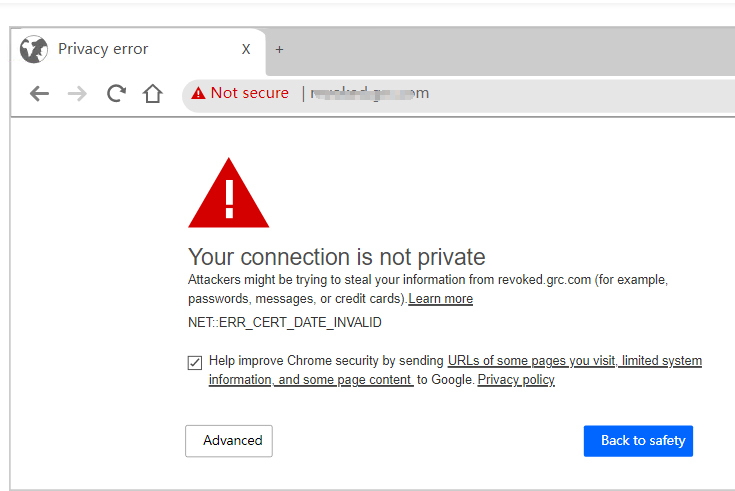This screenshot has height=491, width=735.
Task: Reload the page with refresh icon
Action: [116, 93]
